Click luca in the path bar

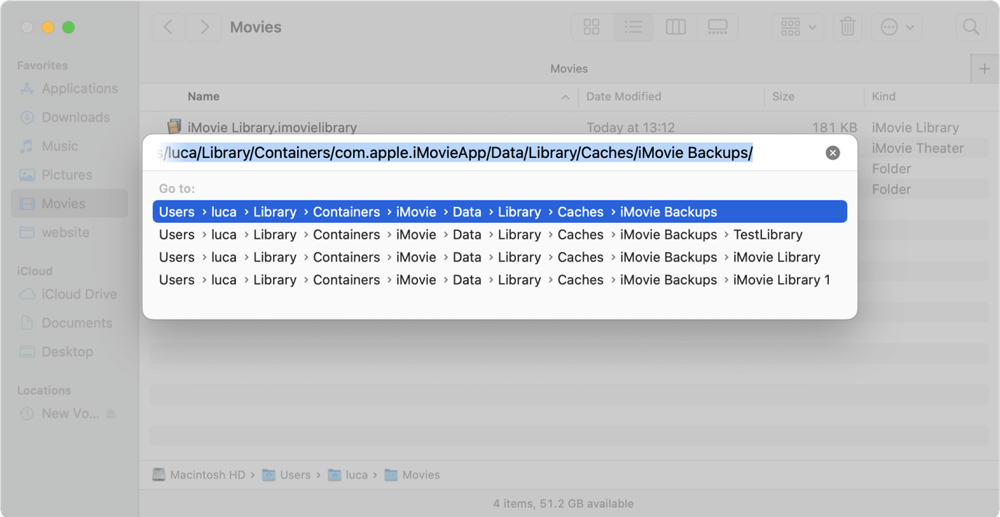click(348, 475)
